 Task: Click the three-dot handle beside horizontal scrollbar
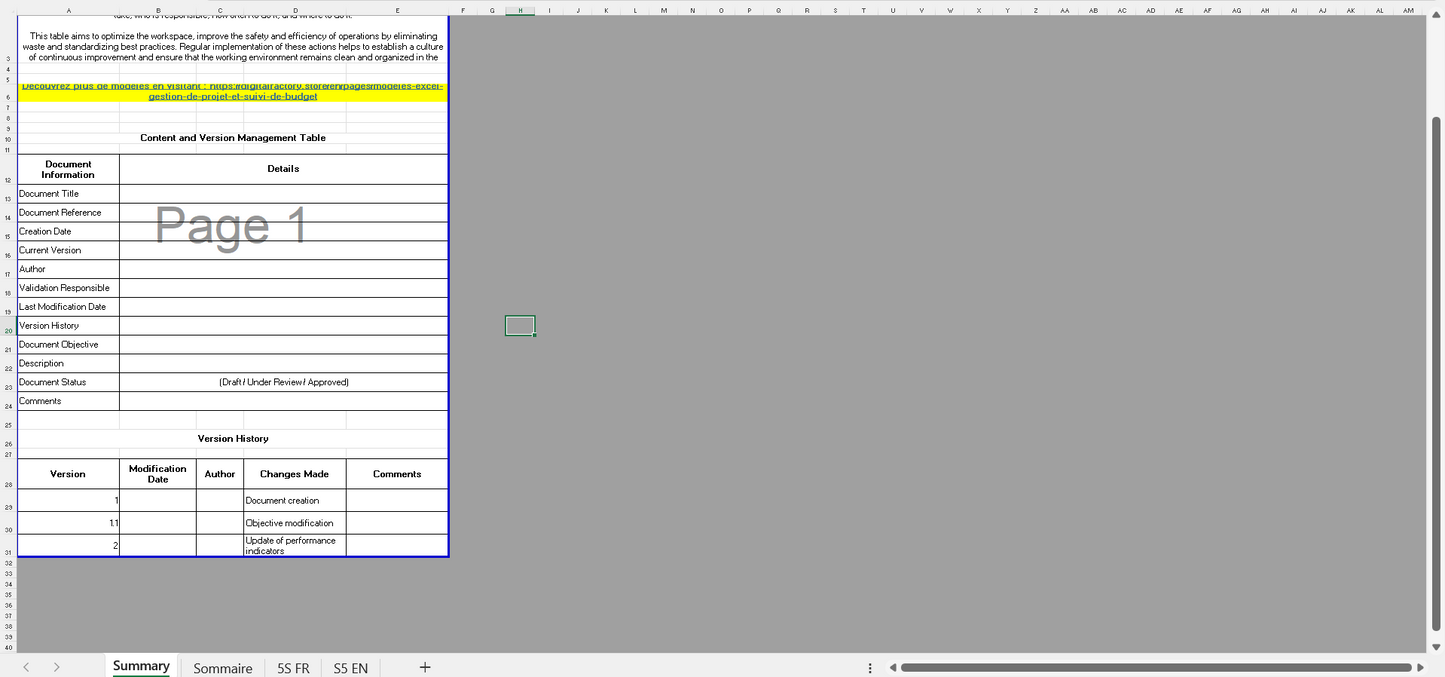point(870,668)
